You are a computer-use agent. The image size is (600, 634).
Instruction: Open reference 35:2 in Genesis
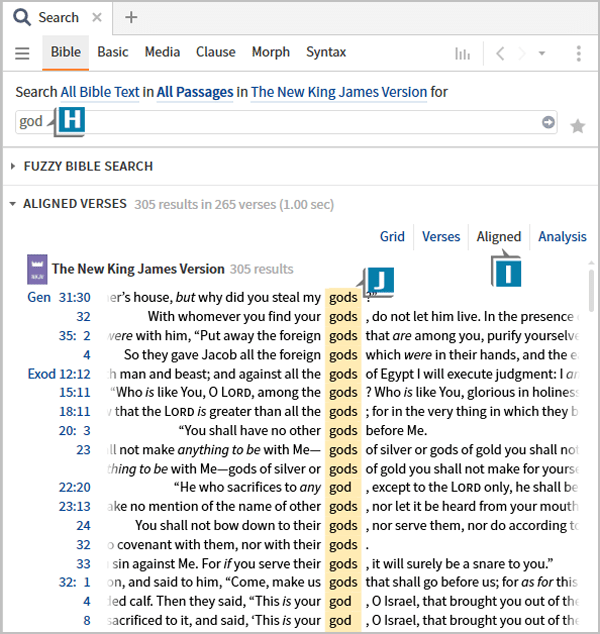pos(74,336)
